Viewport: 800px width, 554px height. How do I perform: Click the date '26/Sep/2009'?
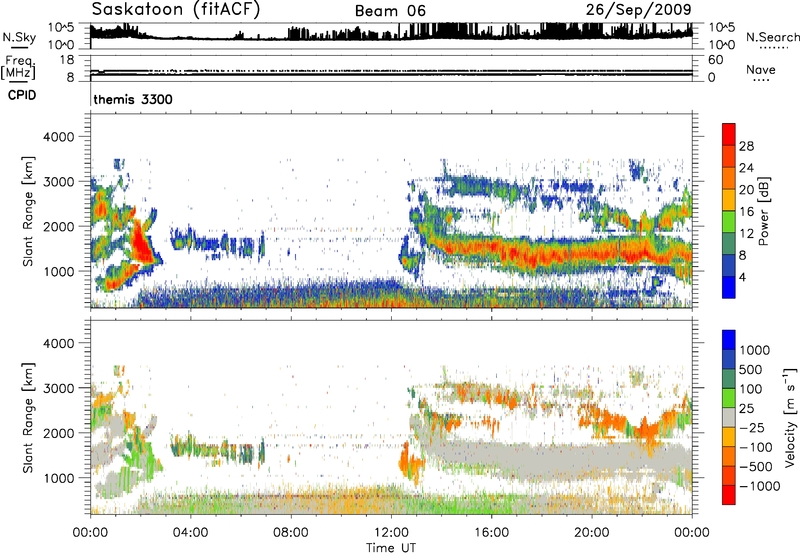coord(638,10)
